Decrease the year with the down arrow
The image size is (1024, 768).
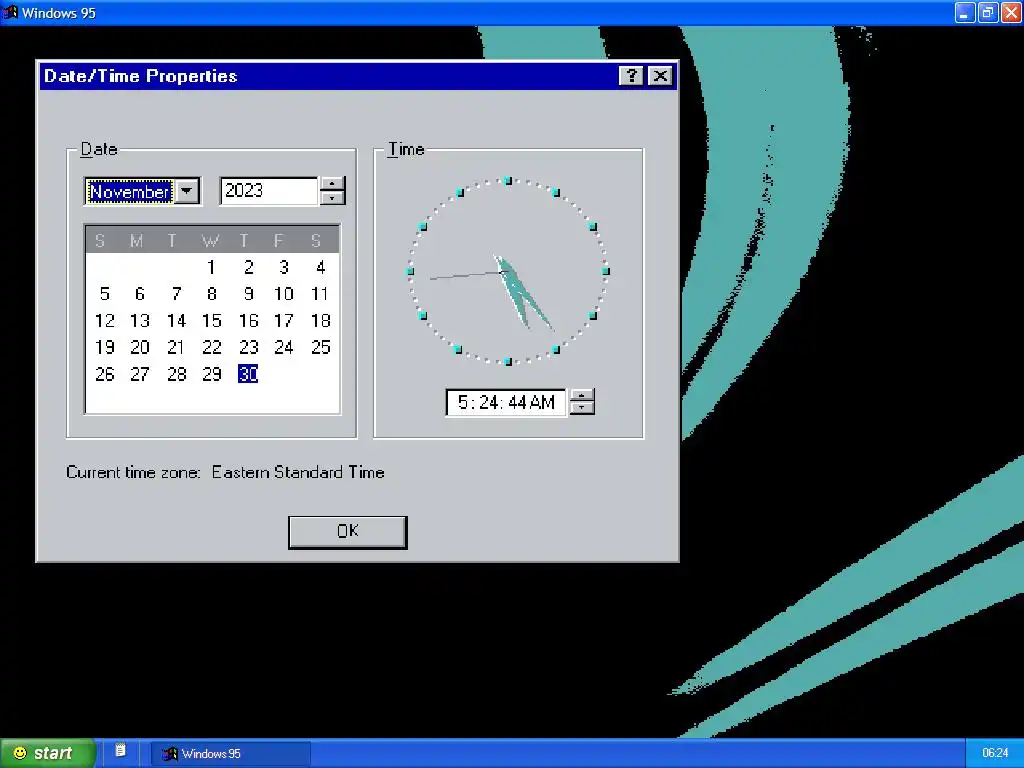(x=333, y=198)
